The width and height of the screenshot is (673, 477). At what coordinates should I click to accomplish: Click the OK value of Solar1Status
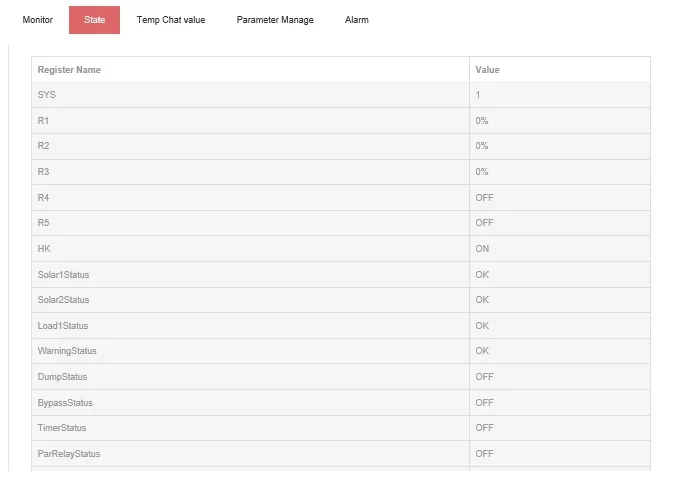click(x=482, y=275)
